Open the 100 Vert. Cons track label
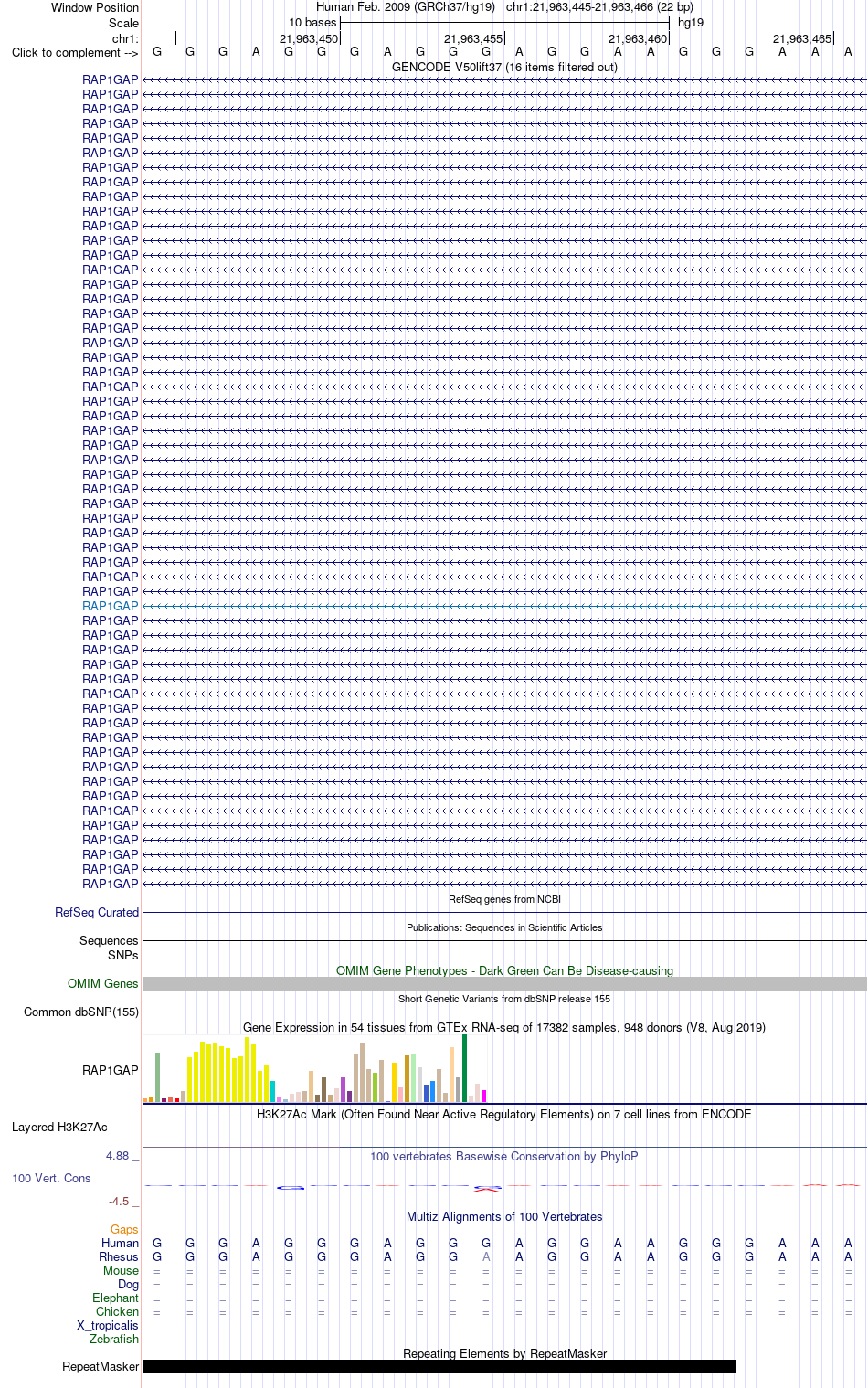868x1388 pixels. (x=51, y=1178)
